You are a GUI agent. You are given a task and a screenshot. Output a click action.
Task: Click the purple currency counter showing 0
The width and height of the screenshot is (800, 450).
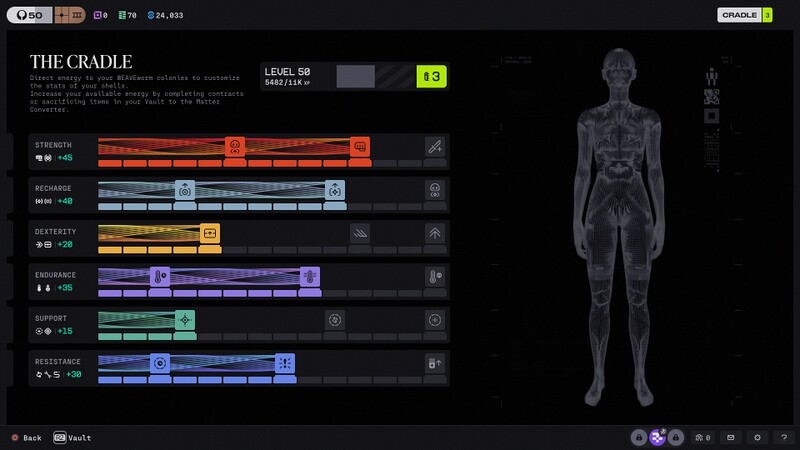coord(101,15)
